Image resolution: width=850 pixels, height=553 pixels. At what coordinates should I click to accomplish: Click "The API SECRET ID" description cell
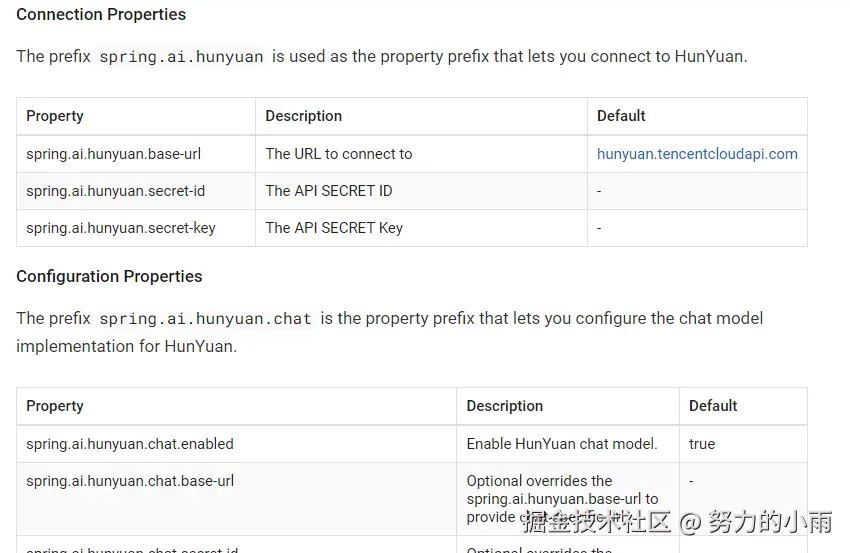click(x=329, y=191)
